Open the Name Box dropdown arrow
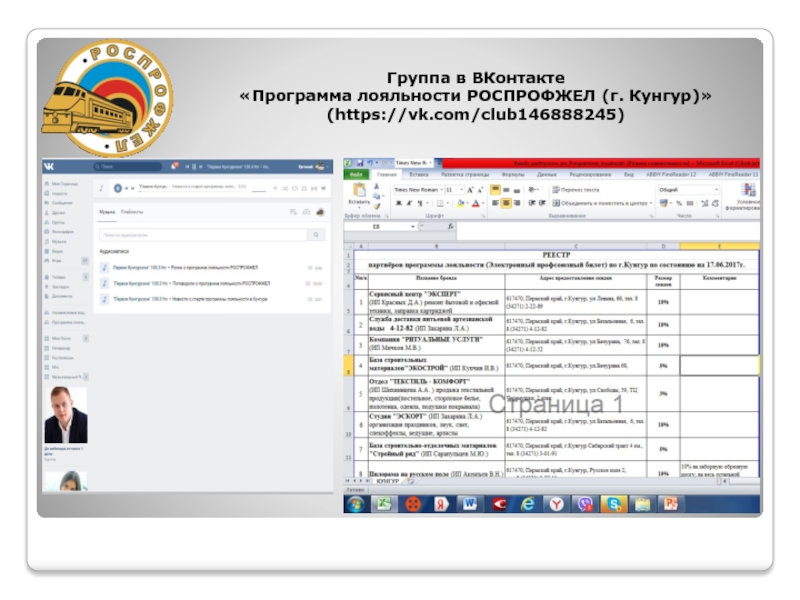The image size is (800, 600). (x=412, y=226)
